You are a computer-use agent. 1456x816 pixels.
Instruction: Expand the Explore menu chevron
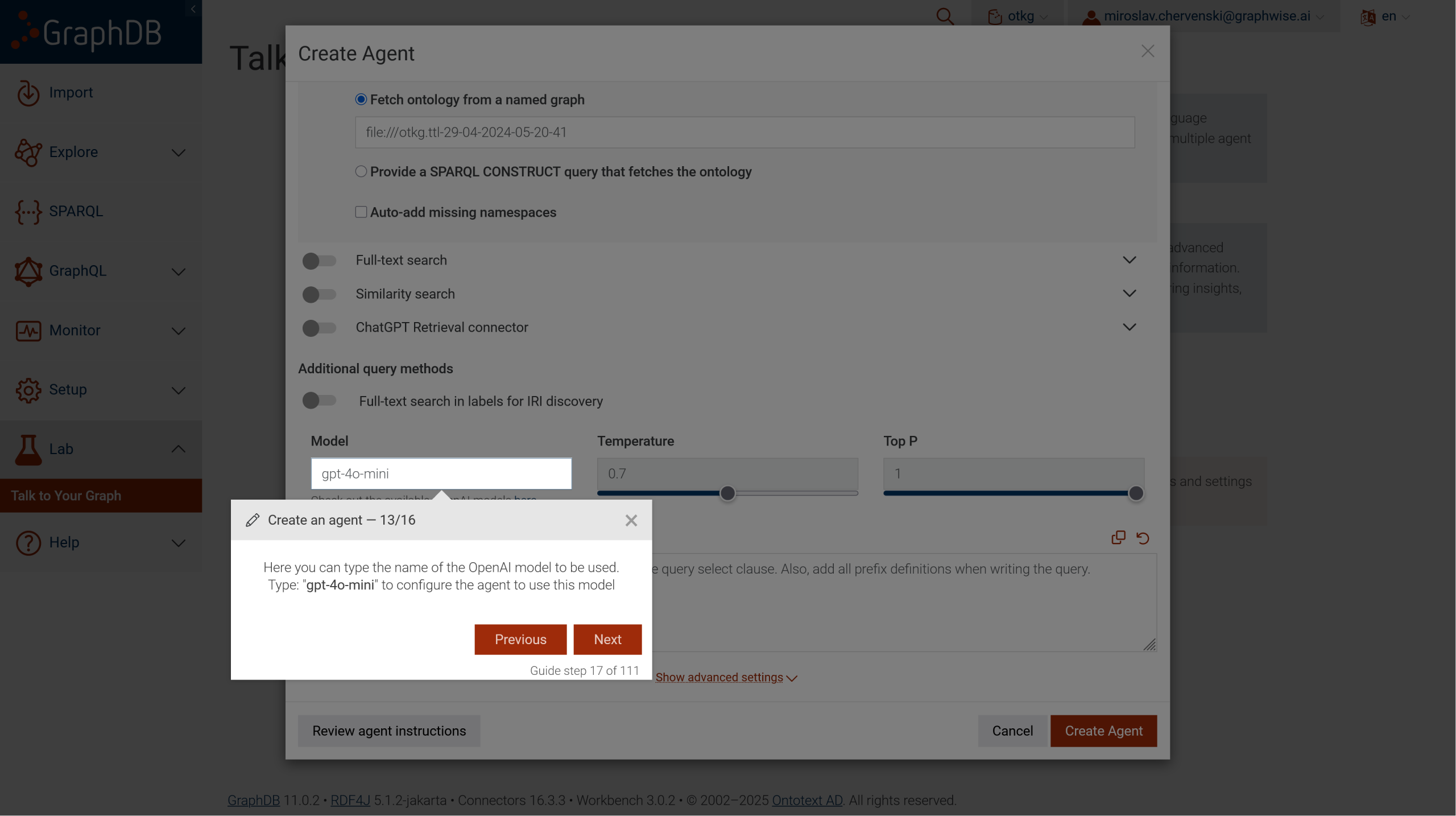coord(179,153)
